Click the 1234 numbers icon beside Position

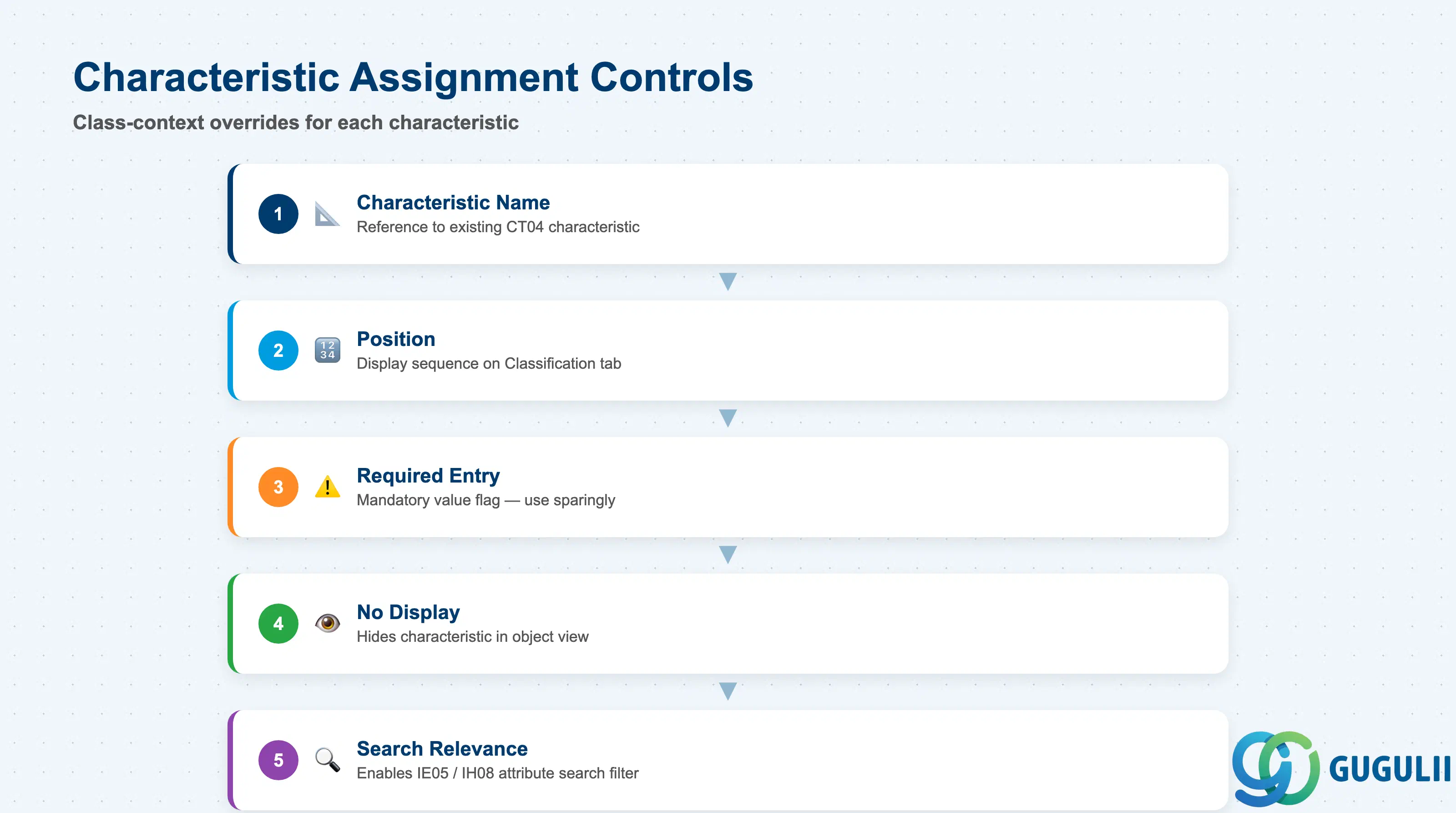click(x=327, y=350)
